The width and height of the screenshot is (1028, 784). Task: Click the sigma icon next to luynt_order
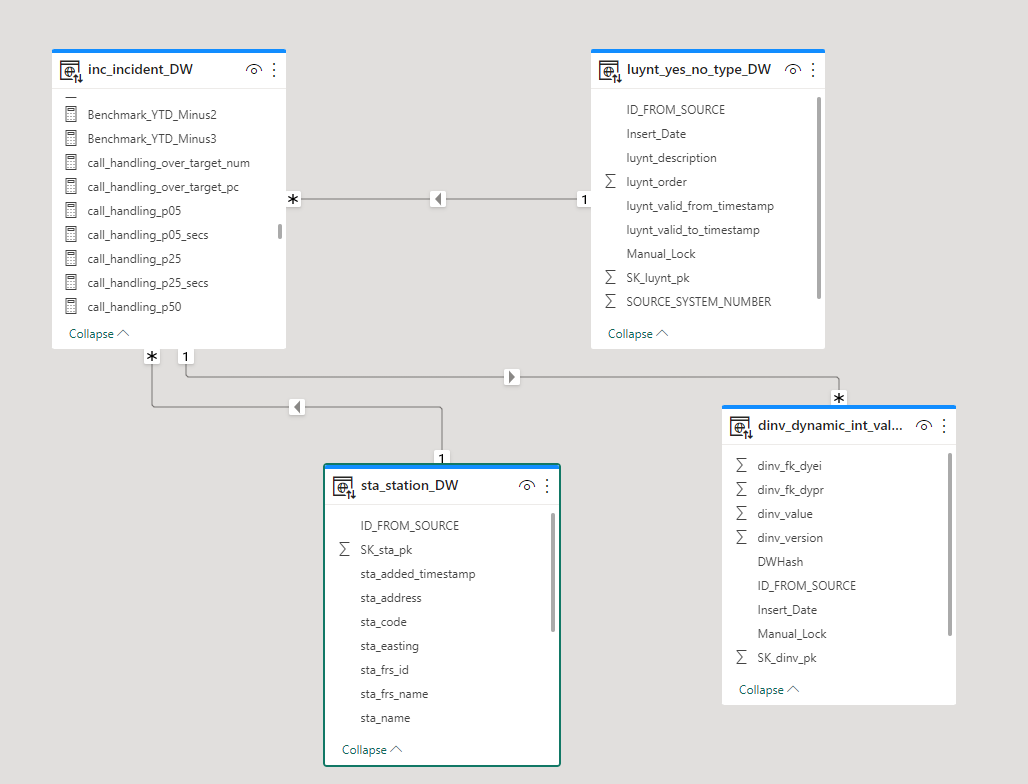[610, 181]
